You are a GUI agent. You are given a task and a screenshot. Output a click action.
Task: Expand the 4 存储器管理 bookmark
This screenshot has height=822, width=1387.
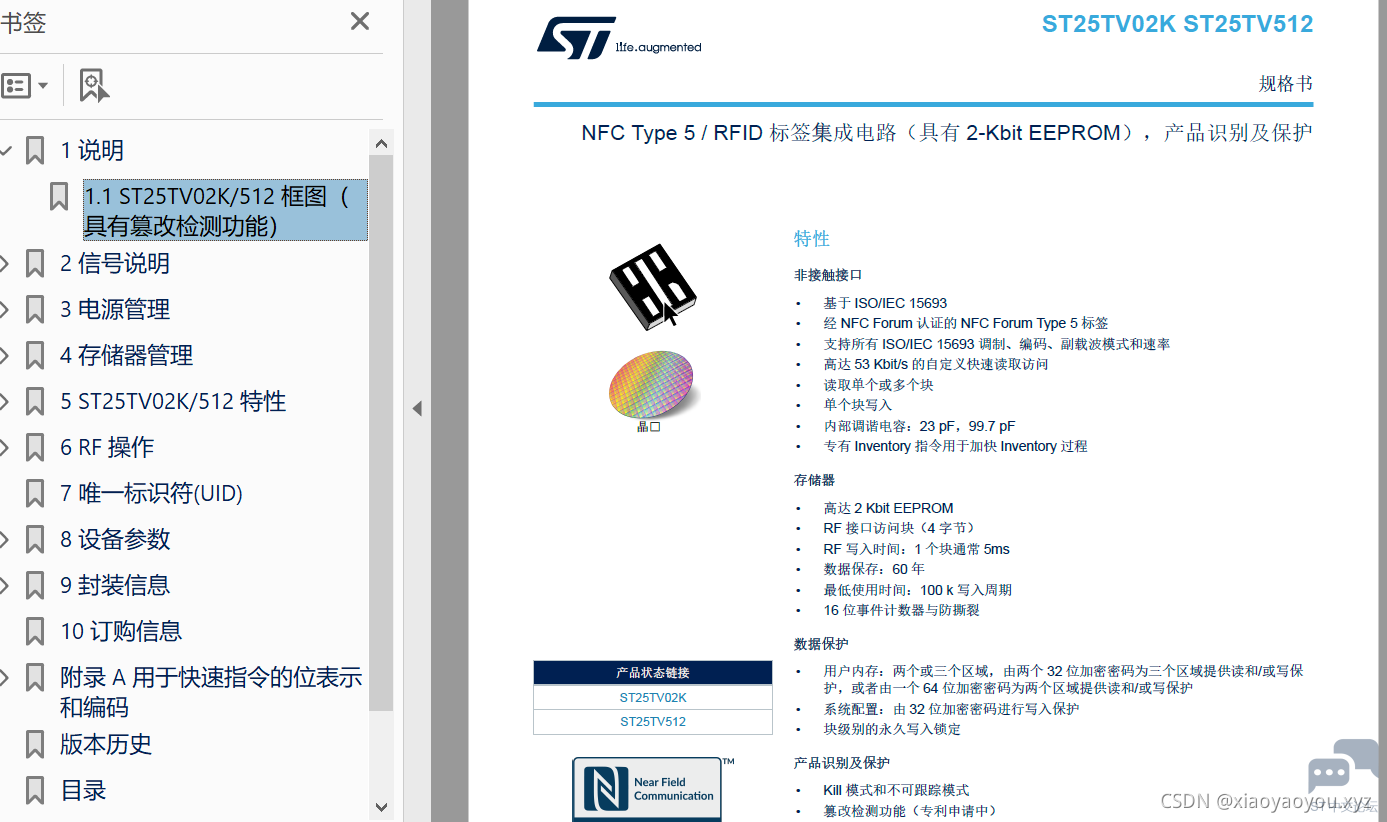pyautogui.click(x=5, y=356)
